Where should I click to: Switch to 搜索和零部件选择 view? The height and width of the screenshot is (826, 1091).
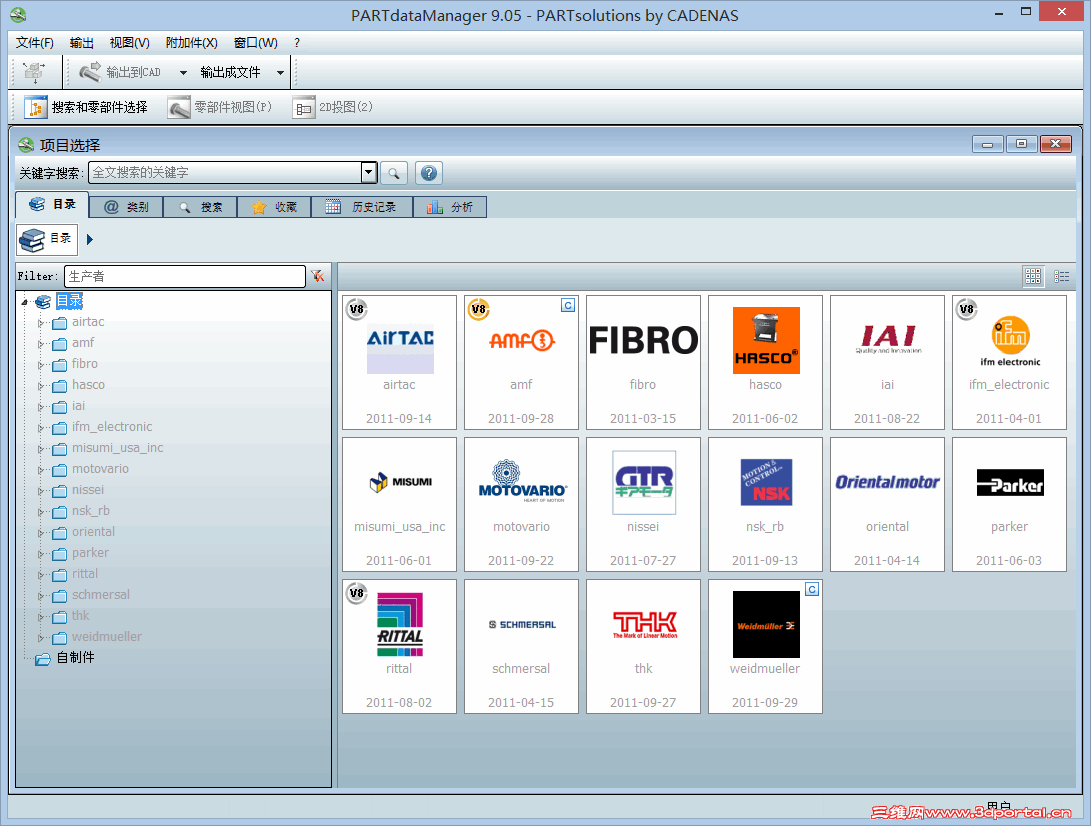86,107
